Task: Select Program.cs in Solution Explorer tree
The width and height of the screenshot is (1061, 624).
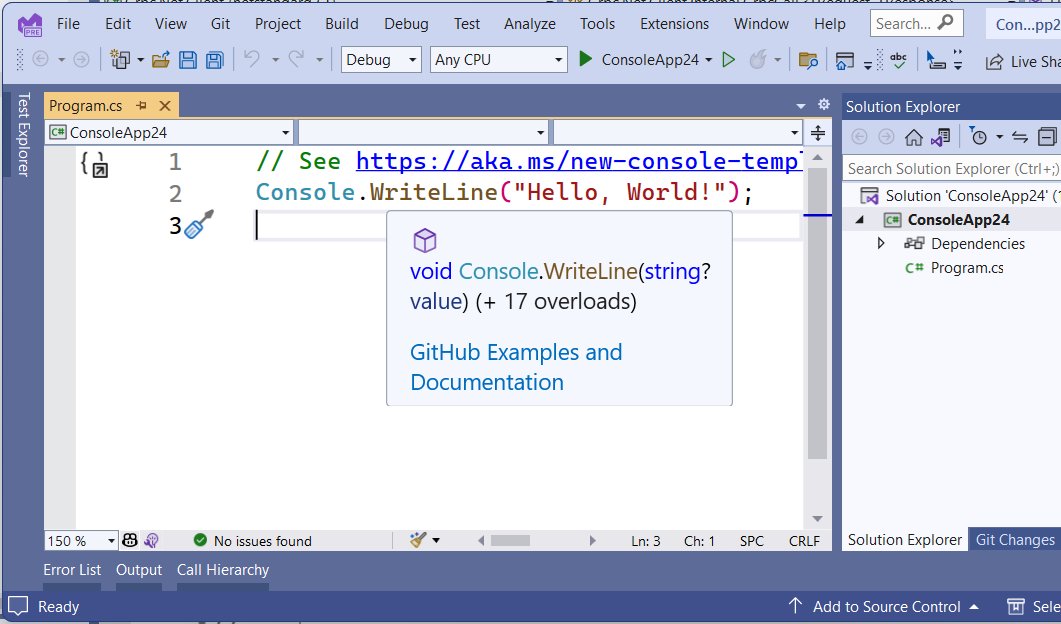Action: (x=967, y=268)
